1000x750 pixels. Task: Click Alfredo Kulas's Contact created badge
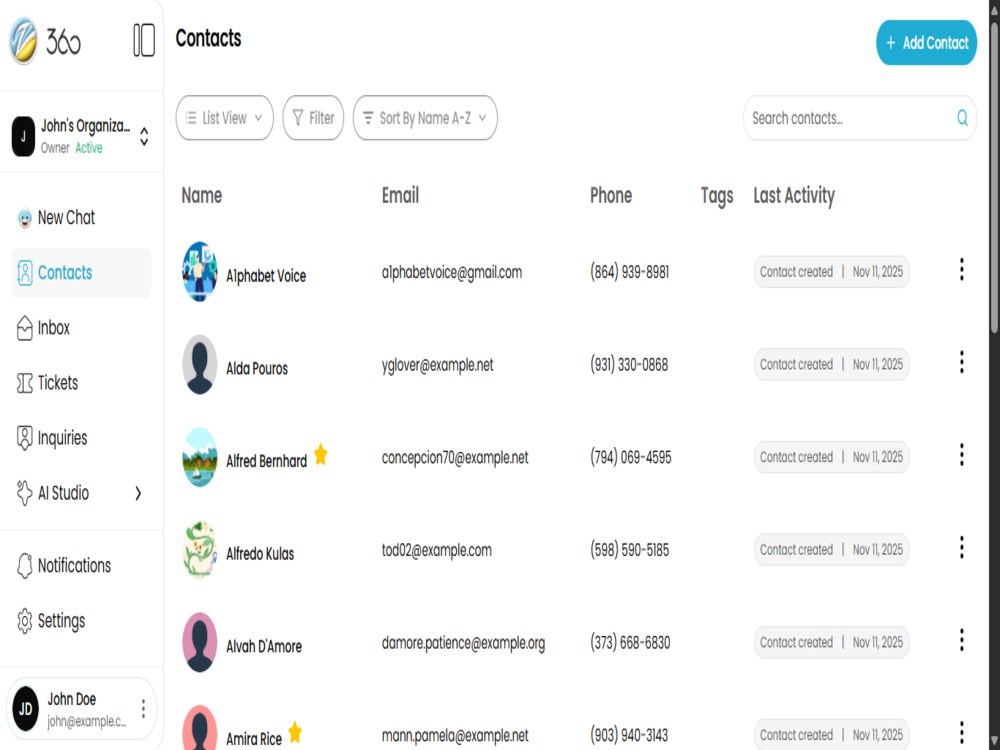832,550
